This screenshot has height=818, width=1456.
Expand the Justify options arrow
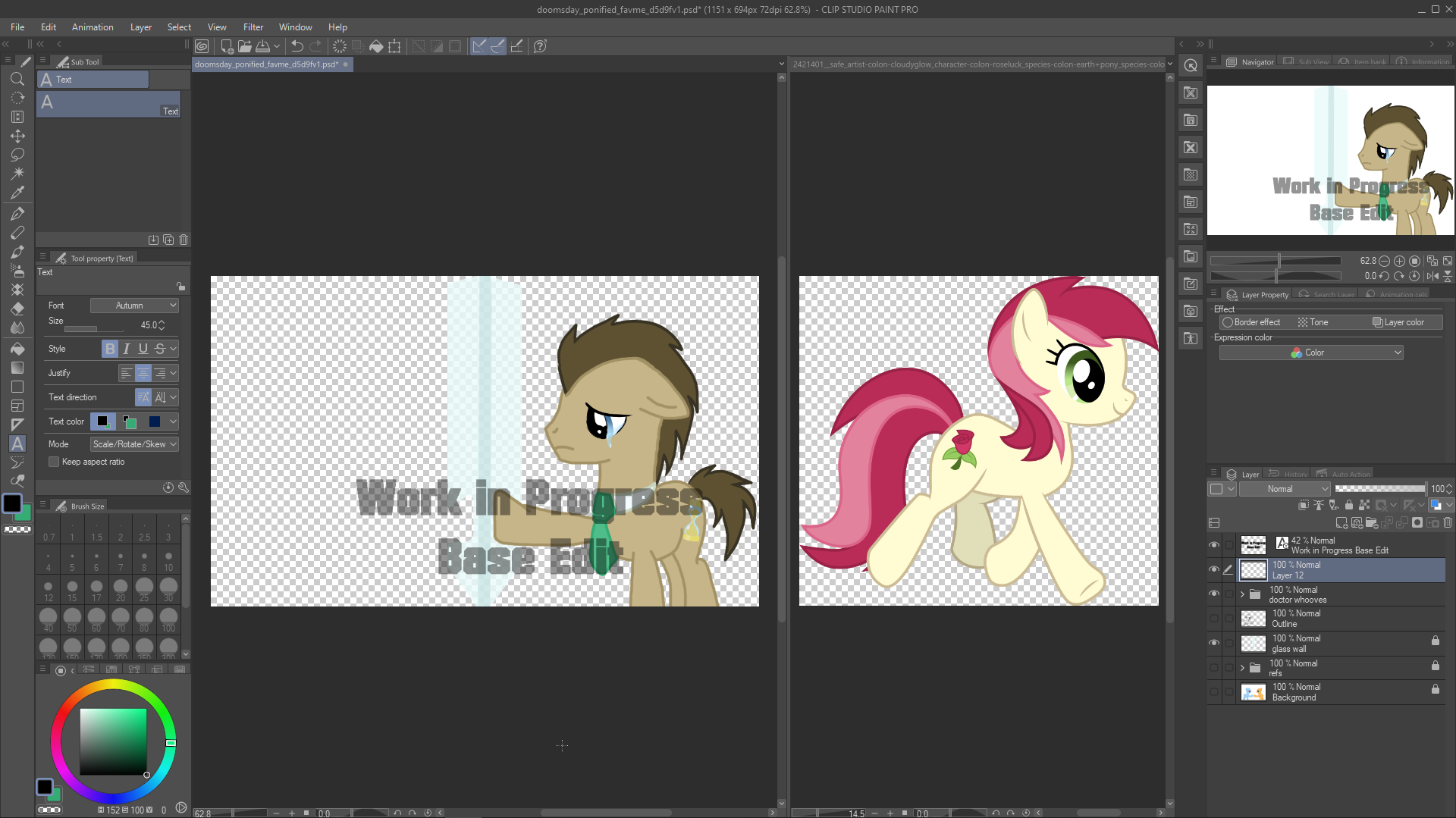(x=174, y=373)
